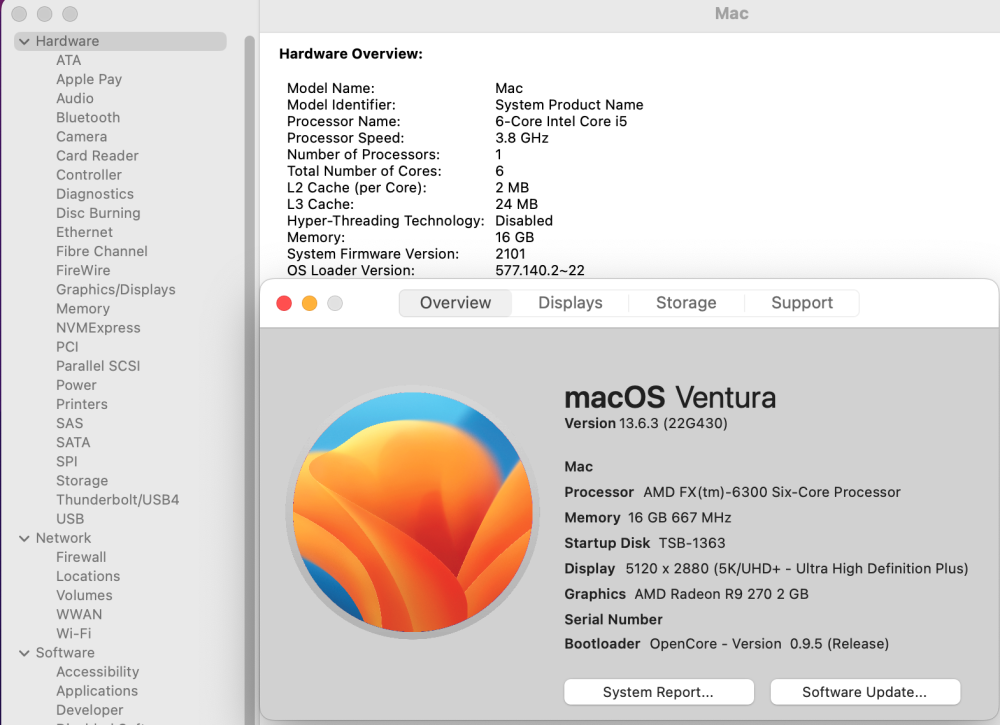
Task: Collapse the Network section chevron
Action: pyautogui.click(x=24, y=538)
